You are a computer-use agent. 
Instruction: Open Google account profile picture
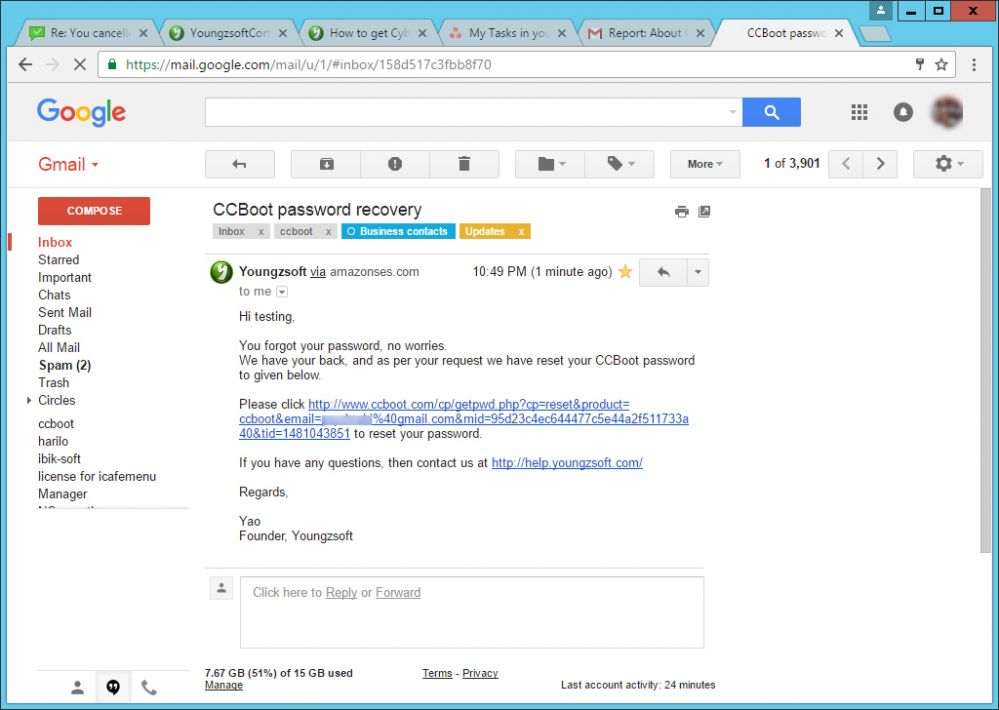click(948, 112)
